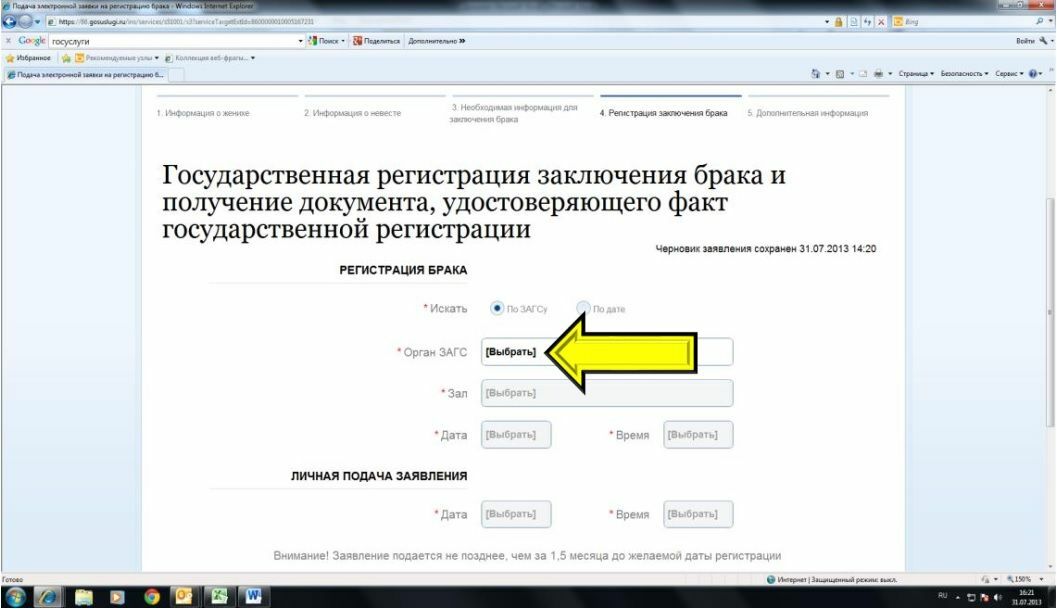
Task: Click the volume speaker icon in system tray
Action: (997, 598)
